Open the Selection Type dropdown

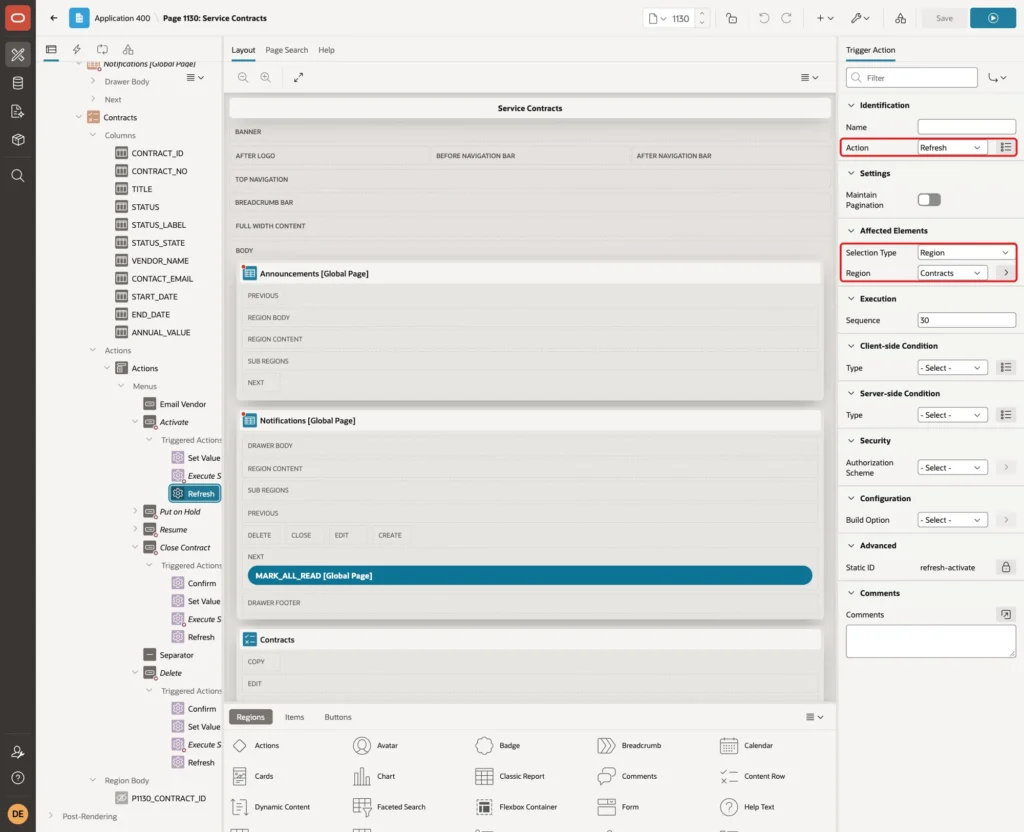click(966, 253)
